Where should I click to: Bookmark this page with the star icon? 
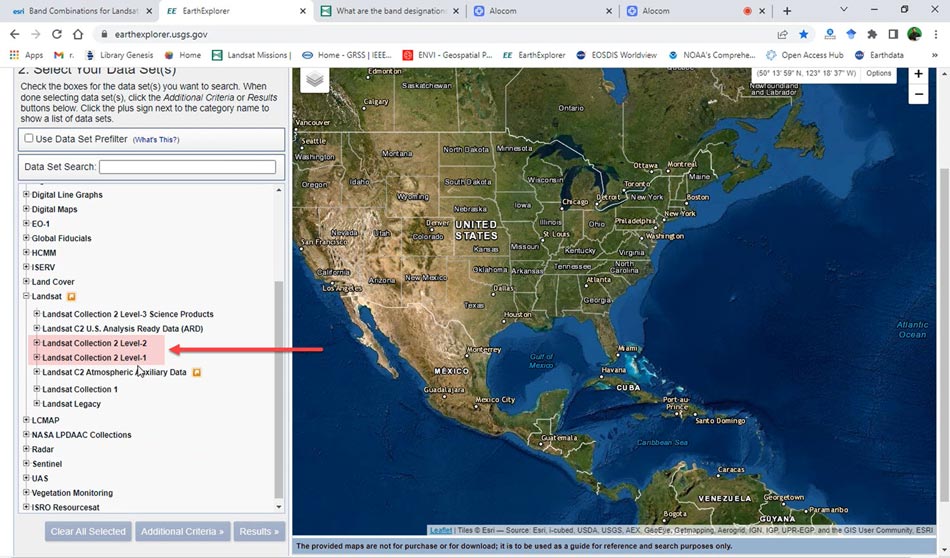(x=803, y=35)
